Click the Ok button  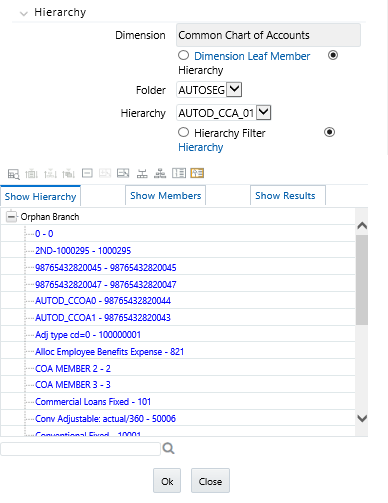[167, 481]
